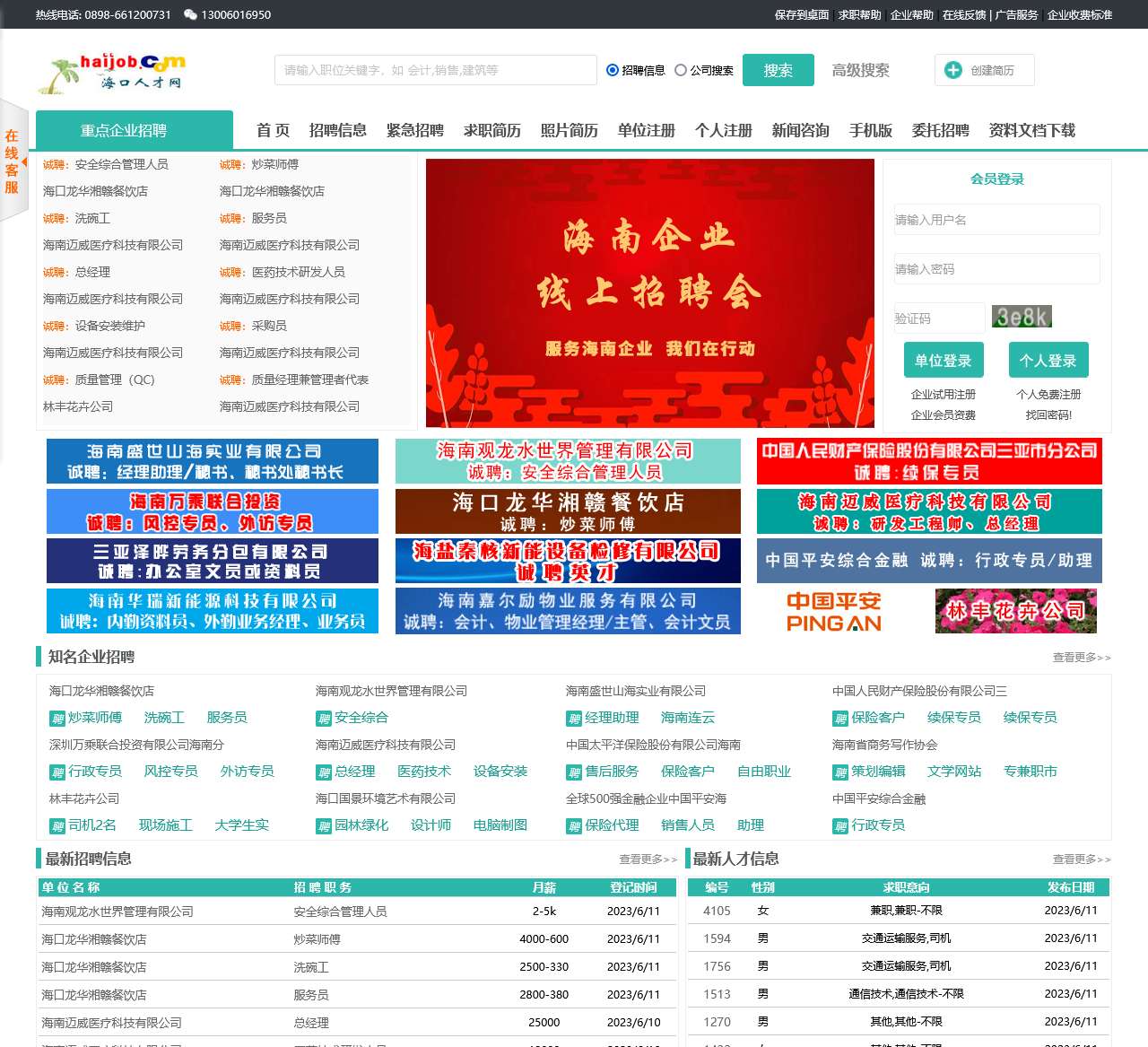
Task: Open the 在线客服 side tab
Action: coord(13,160)
